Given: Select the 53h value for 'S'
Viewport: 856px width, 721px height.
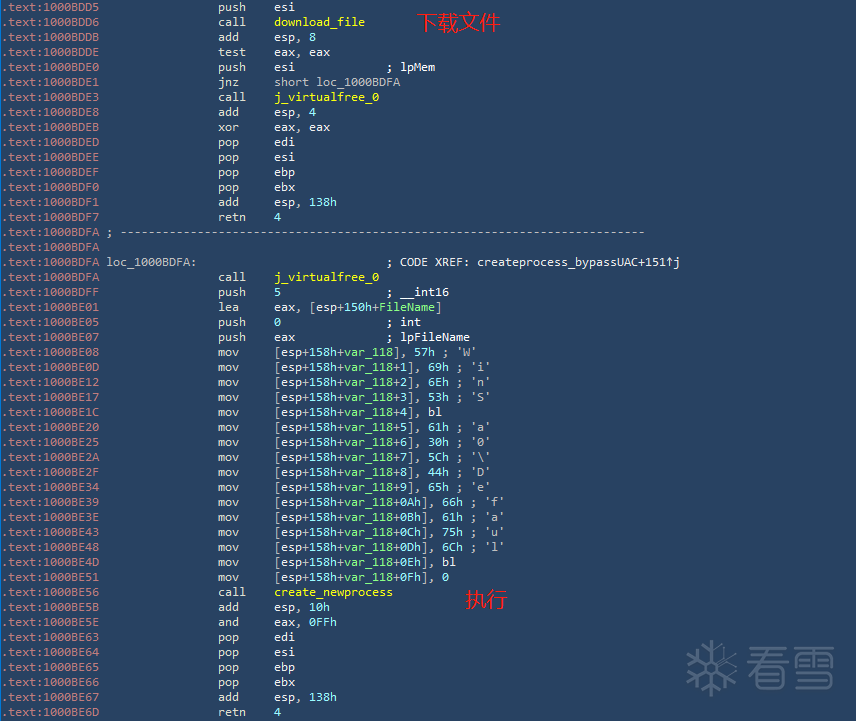Looking at the screenshot, I should (x=438, y=397).
